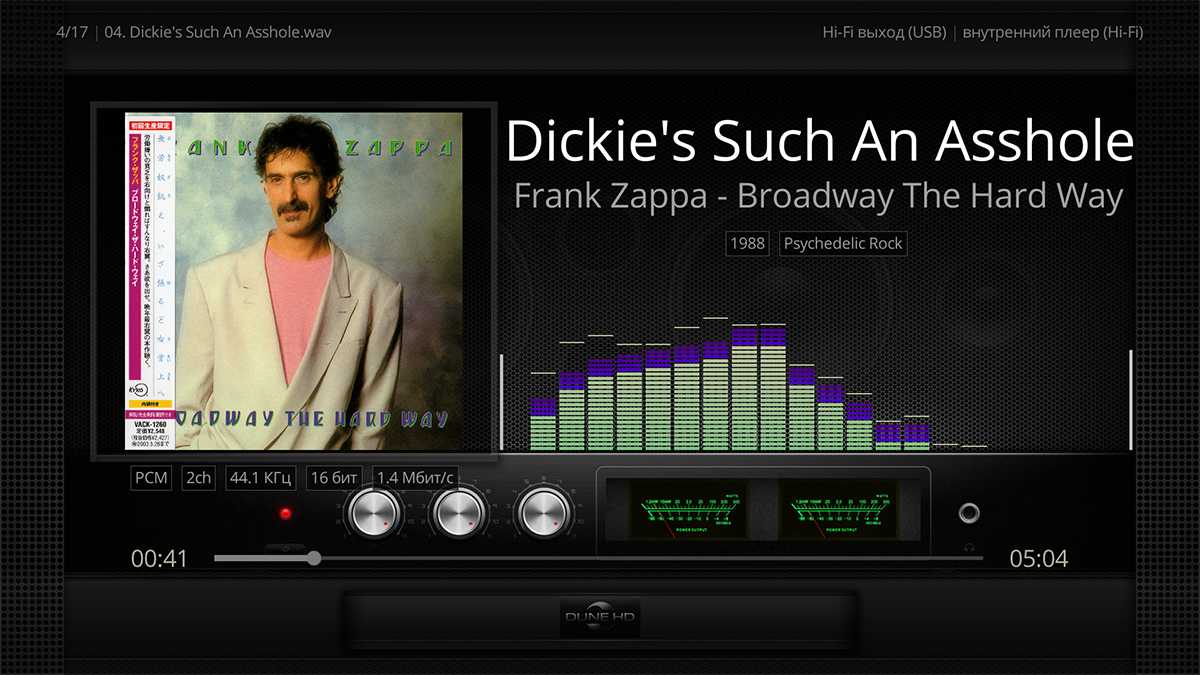The width and height of the screenshot is (1200, 675).
Task: Click the PCM format badge
Action: [151, 478]
